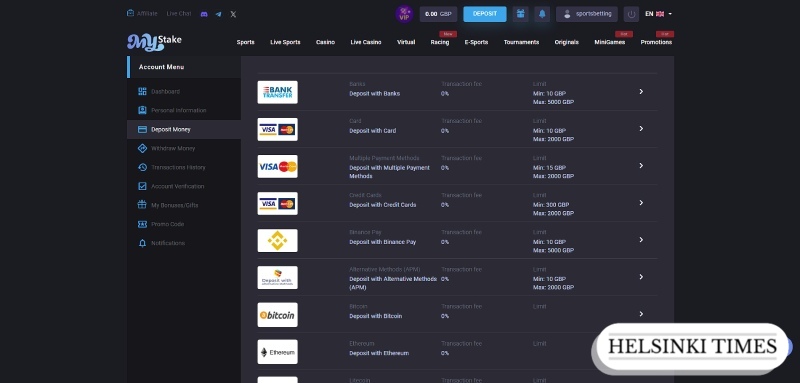Click the Affiliate briefcase icon
800x383 pixels.
coord(131,13)
